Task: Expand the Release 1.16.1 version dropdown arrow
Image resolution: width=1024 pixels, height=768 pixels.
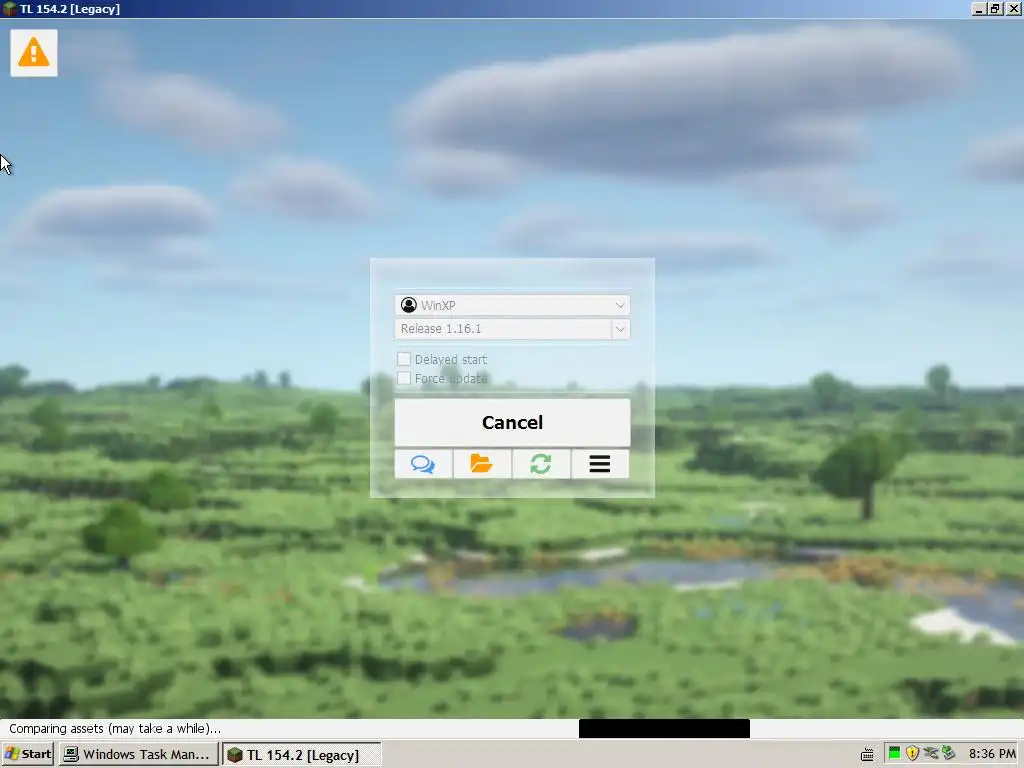Action: pyautogui.click(x=620, y=329)
